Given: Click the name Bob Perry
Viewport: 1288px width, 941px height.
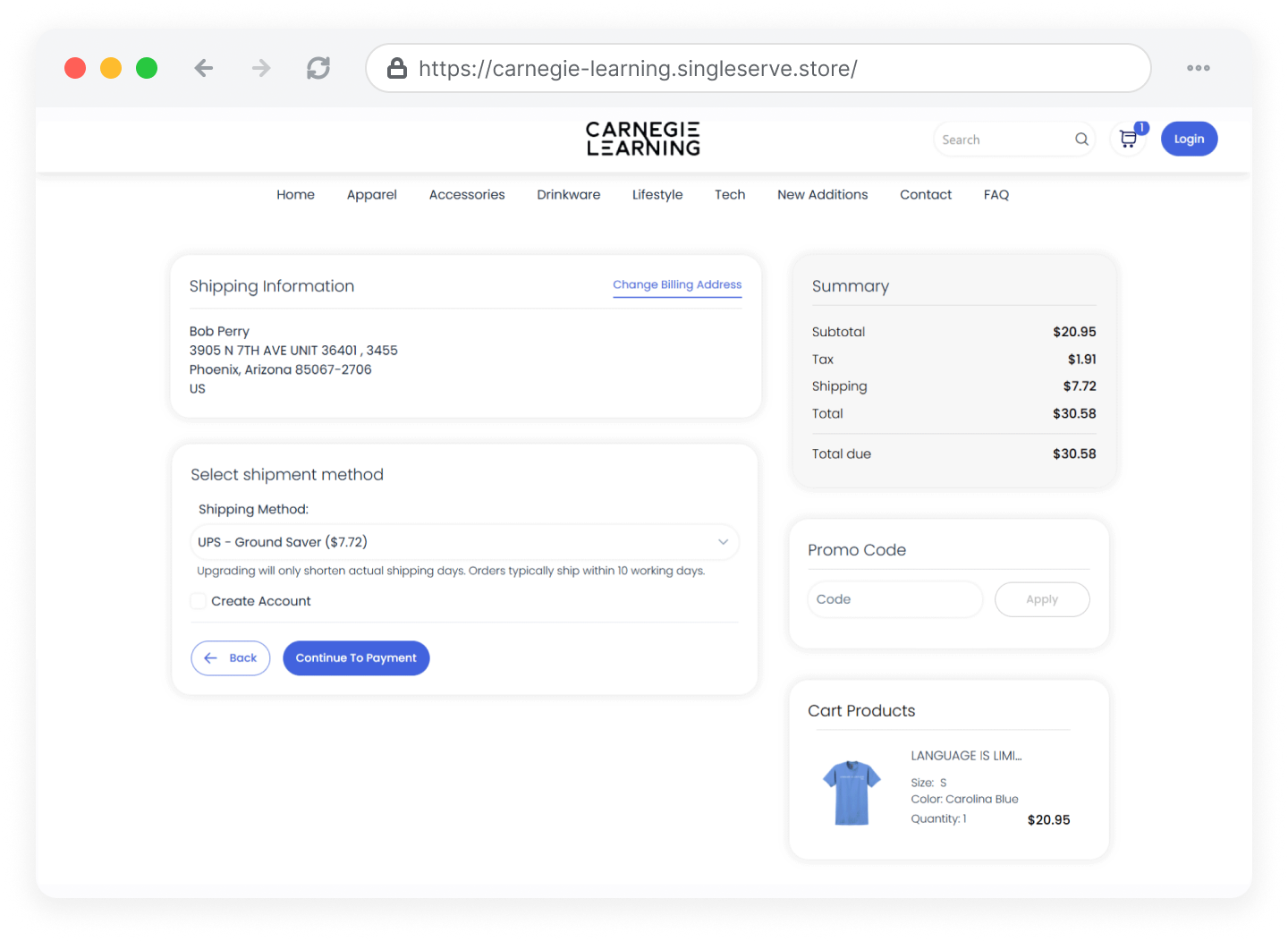Looking at the screenshot, I should [x=219, y=331].
